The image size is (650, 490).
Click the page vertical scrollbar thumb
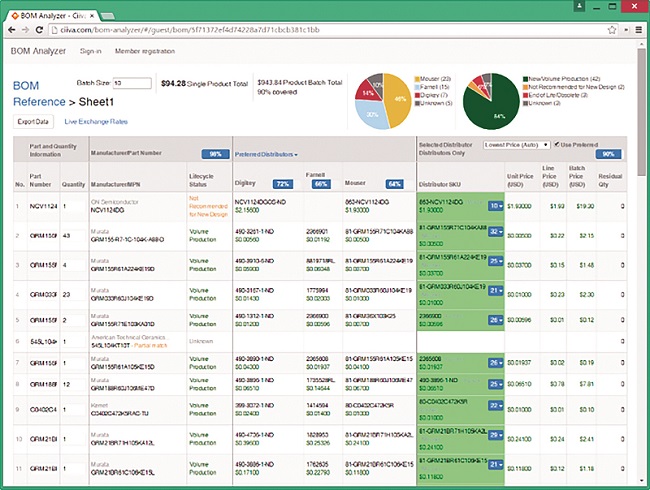pos(641,112)
